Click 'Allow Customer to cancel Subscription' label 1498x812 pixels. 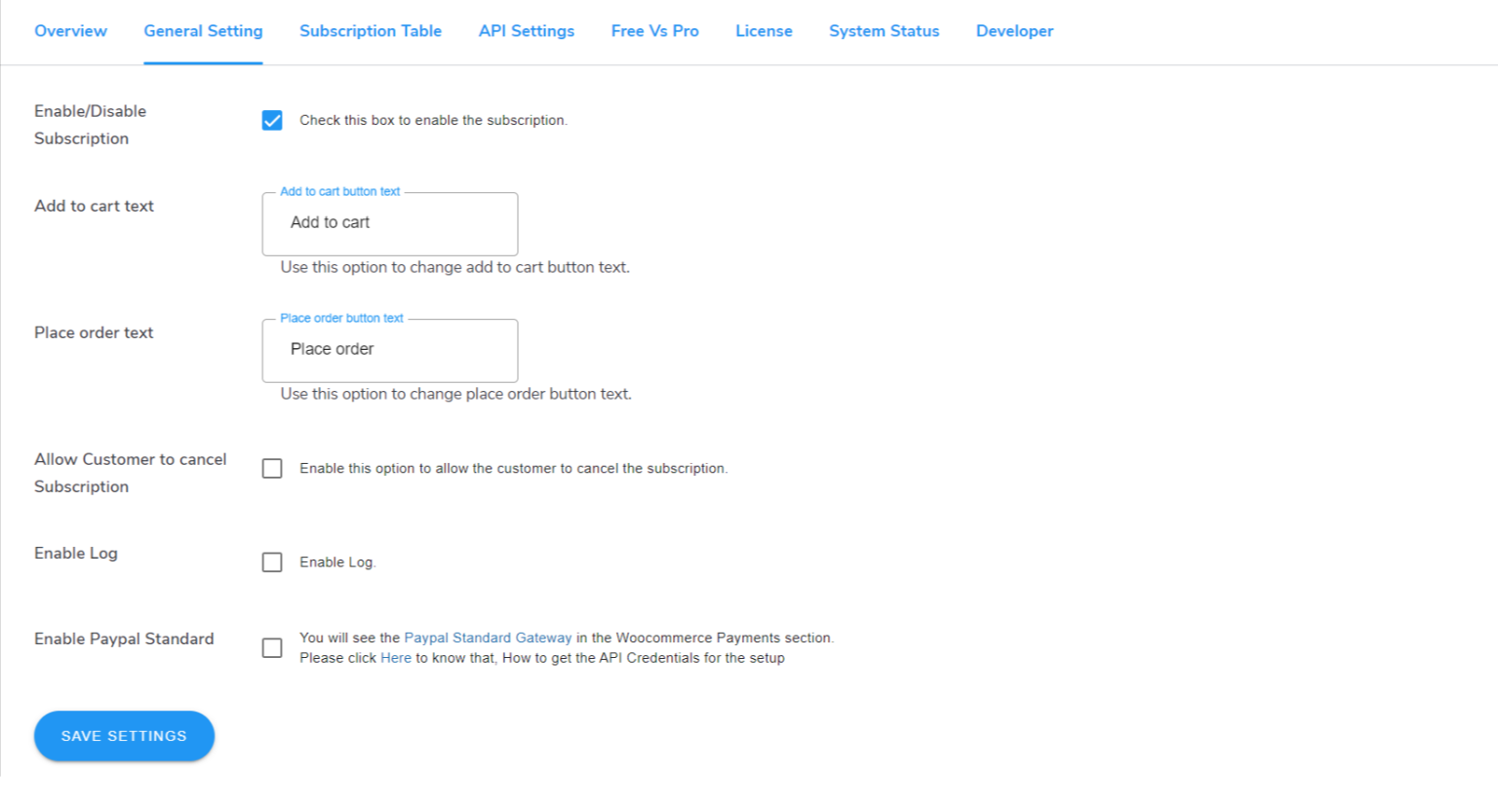[131, 473]
